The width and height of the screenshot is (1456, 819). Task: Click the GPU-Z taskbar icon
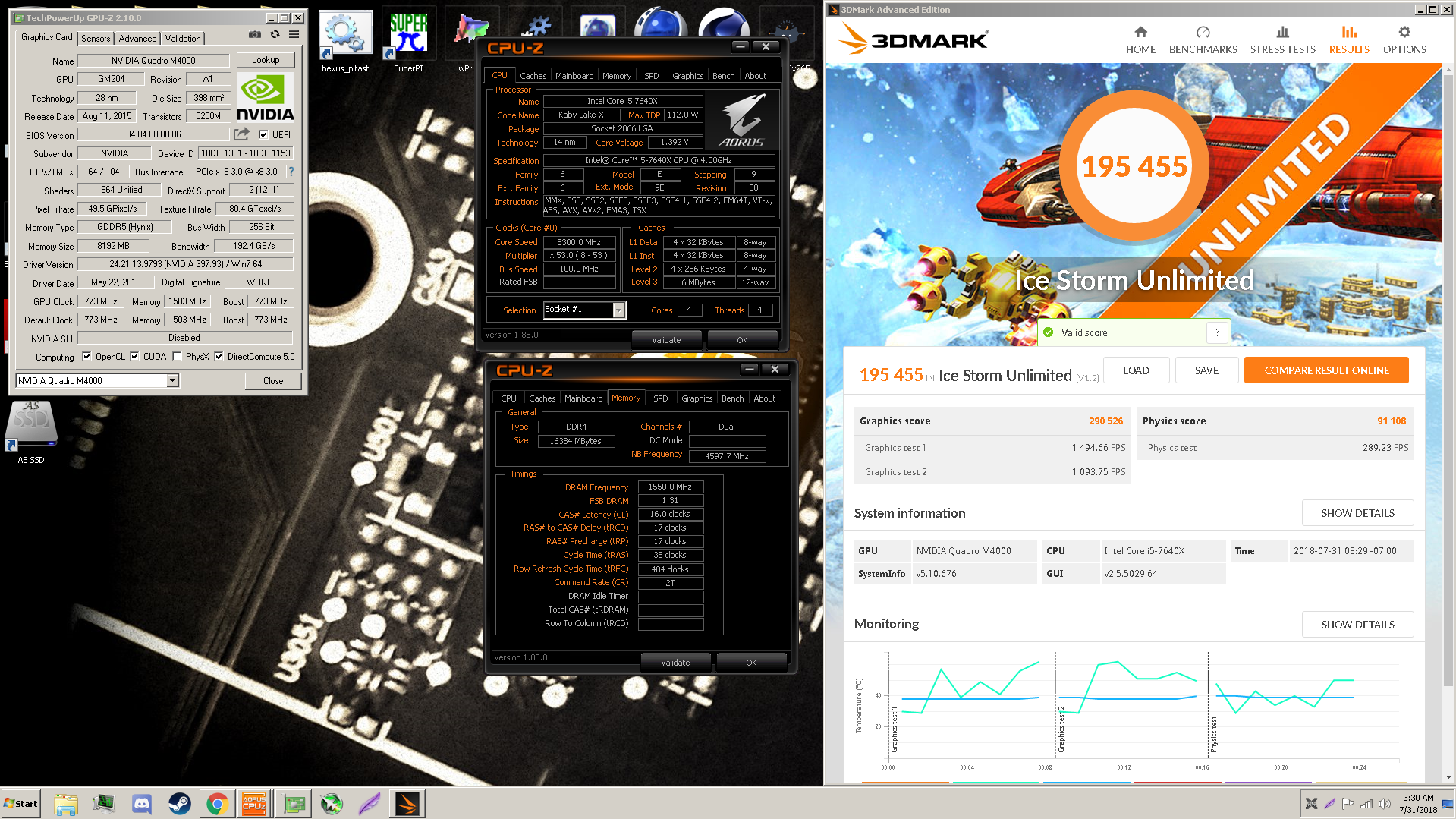pyautogui.click(x=294, y=804)
